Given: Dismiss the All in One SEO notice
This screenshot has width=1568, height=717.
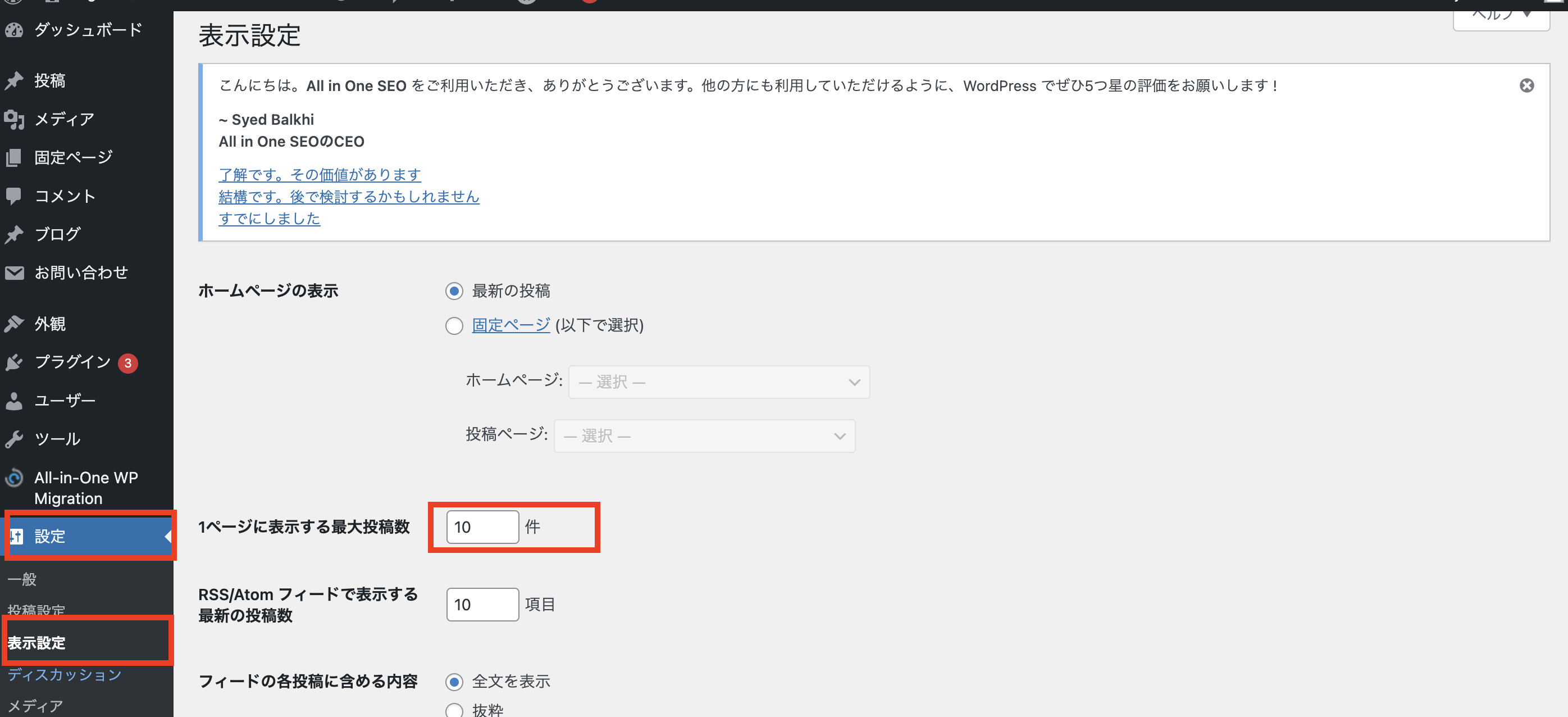Looking at the screenshot, I should coord(1526,85).
